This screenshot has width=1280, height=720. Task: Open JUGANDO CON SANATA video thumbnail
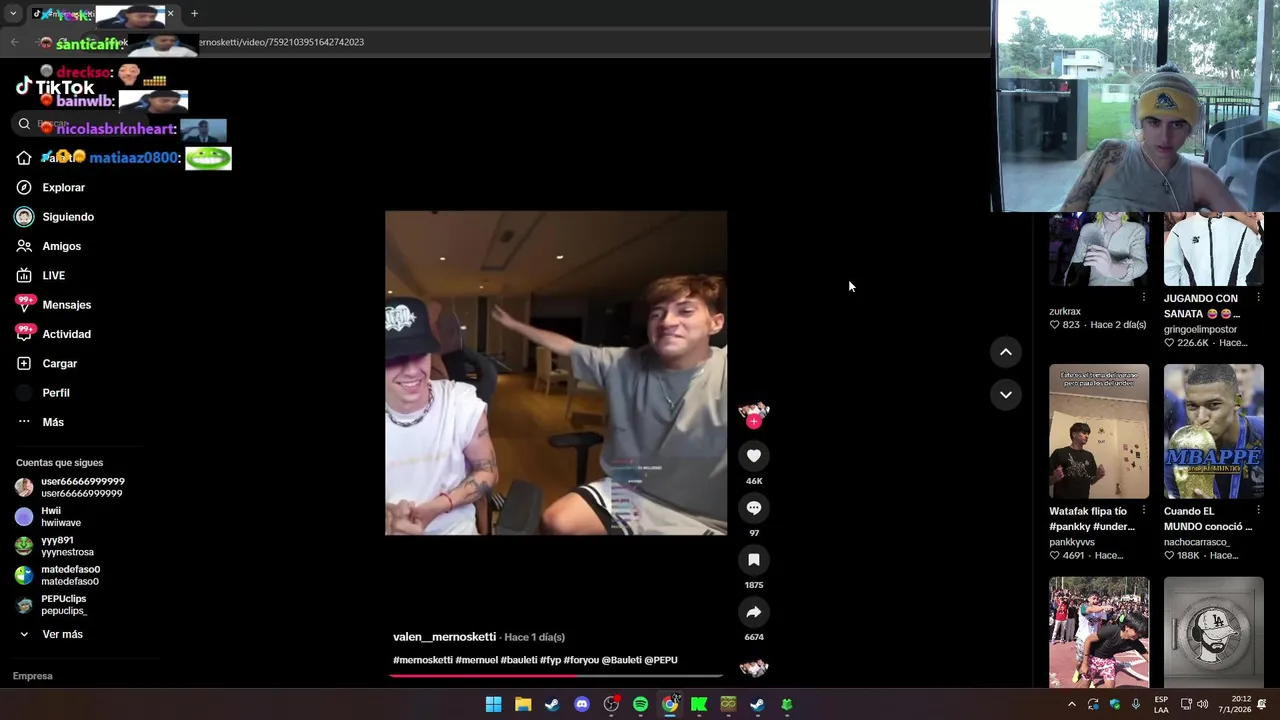1214,249
